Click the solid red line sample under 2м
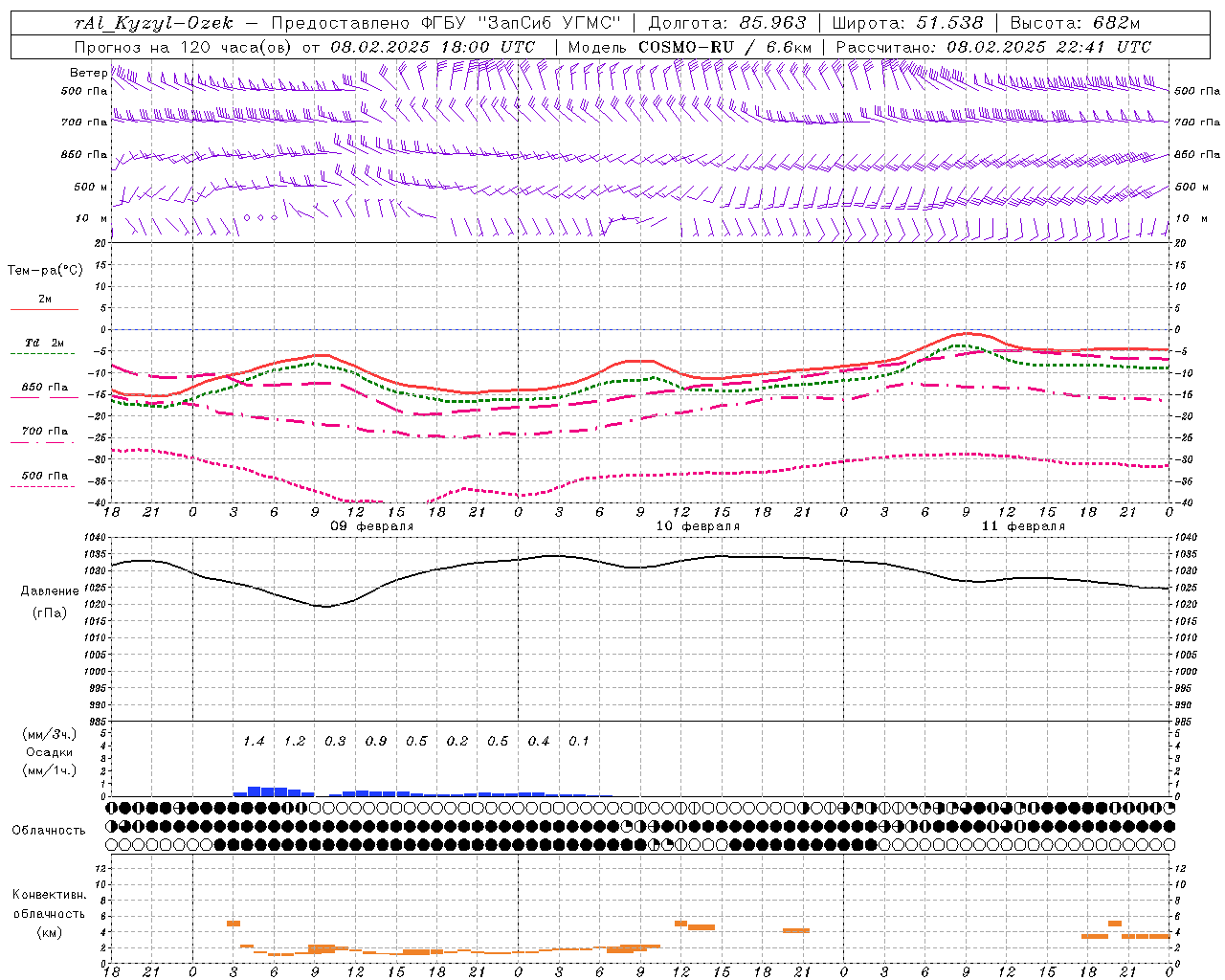1225x980 pixels. [x=44, y=310]
